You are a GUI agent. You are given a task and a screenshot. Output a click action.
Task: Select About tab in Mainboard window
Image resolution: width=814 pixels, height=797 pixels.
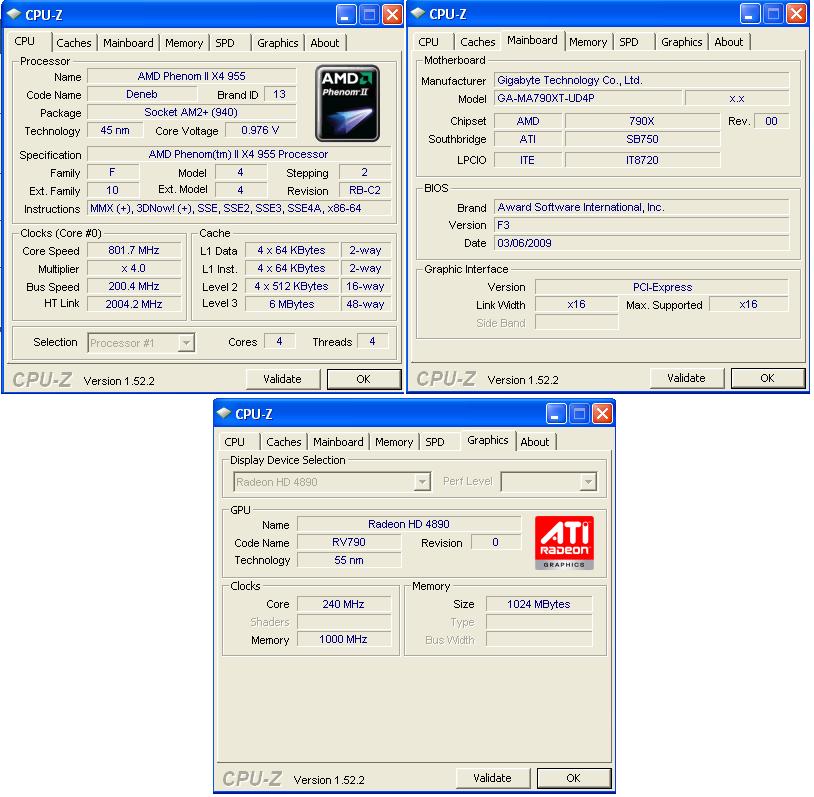click(728, 42)
